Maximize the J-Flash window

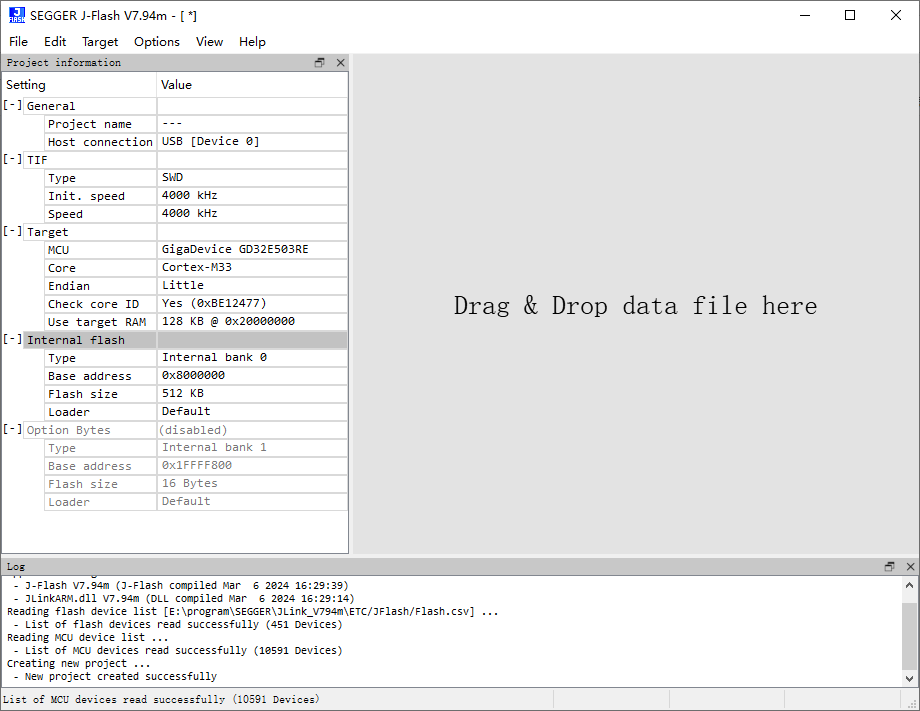tap(850, 15)
